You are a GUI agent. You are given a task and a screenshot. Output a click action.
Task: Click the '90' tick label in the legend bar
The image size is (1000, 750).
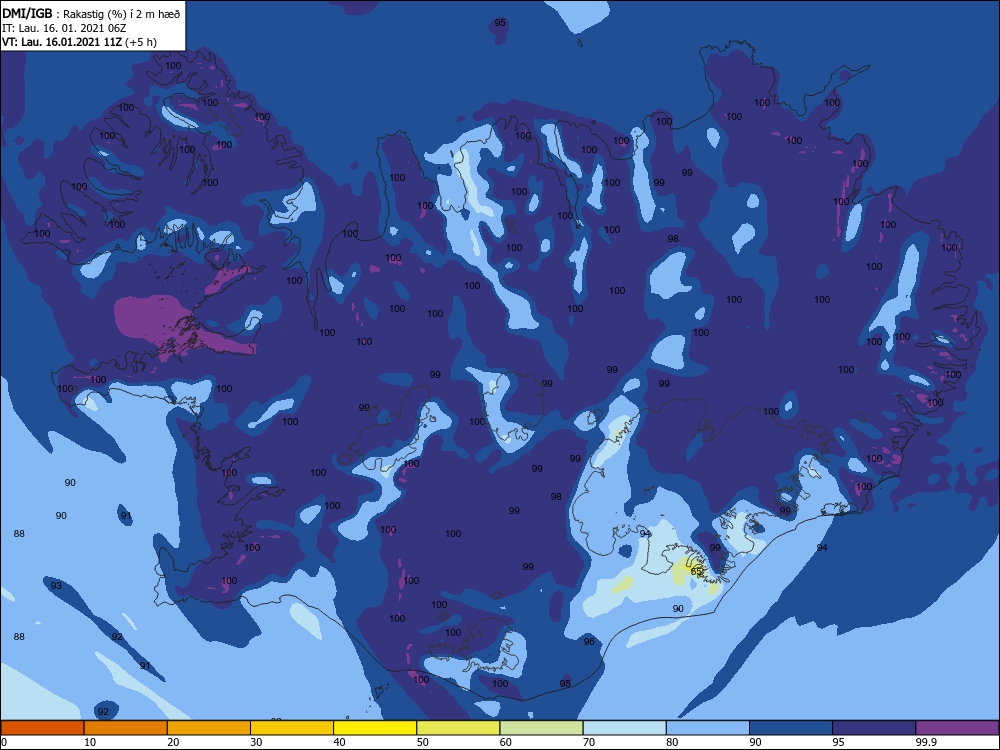tap(755, 742)
